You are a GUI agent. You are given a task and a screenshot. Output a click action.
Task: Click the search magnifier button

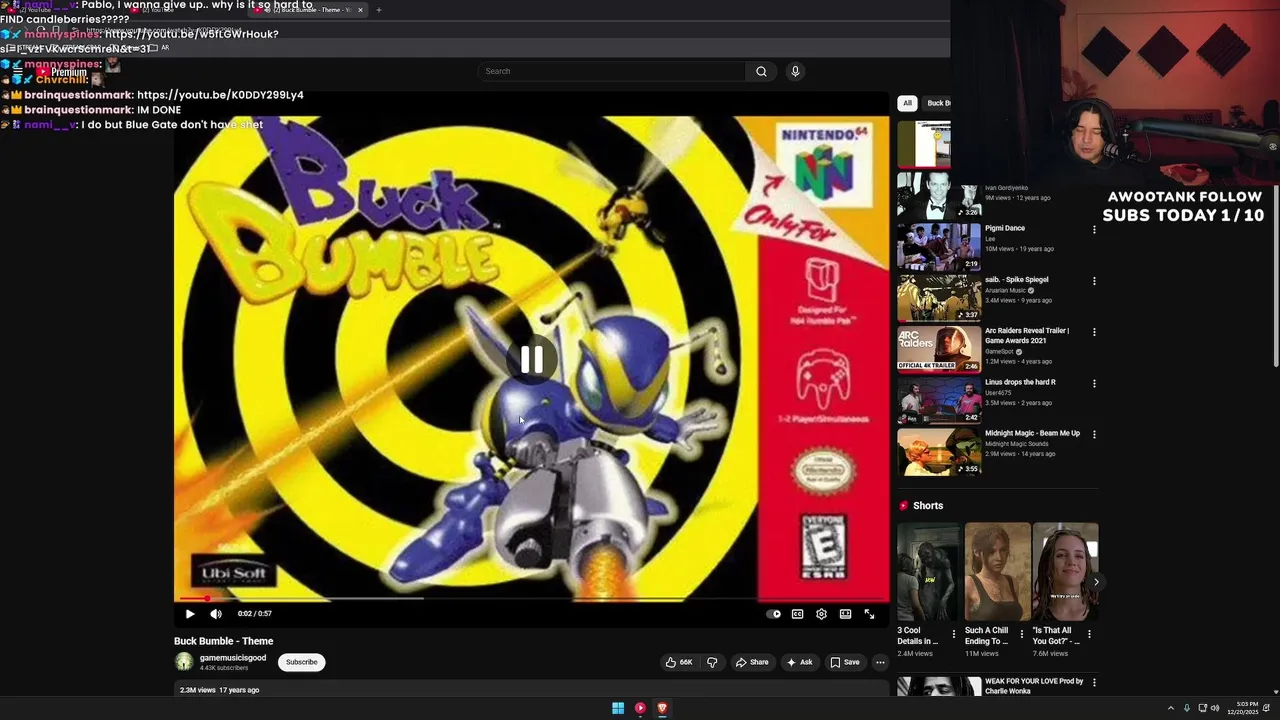[x=761, y=71]
